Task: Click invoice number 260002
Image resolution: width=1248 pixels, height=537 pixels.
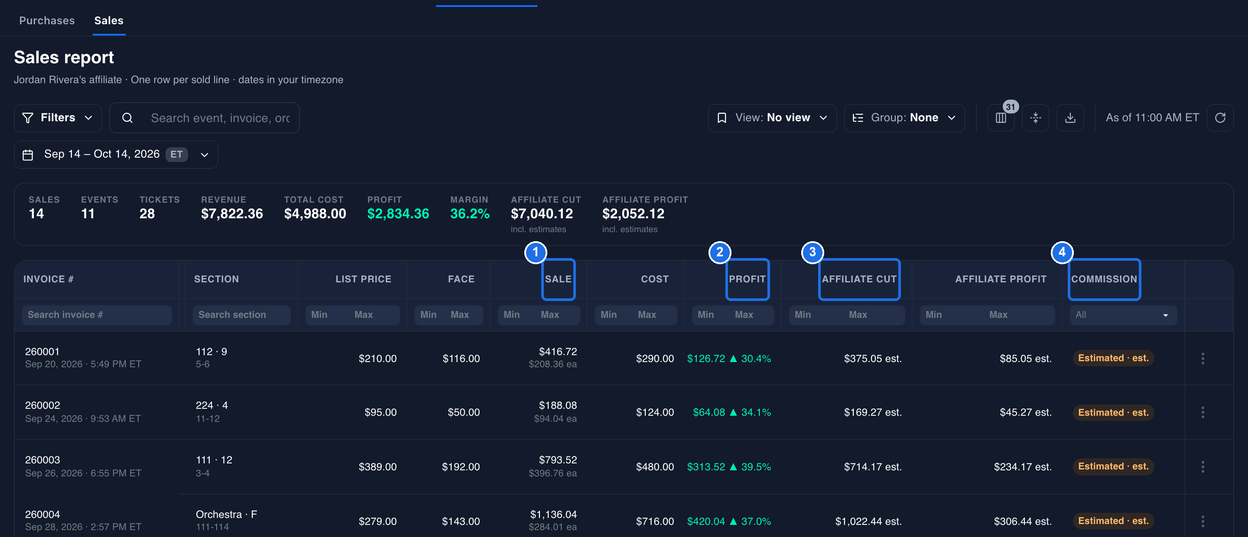Action: (42, 406)
